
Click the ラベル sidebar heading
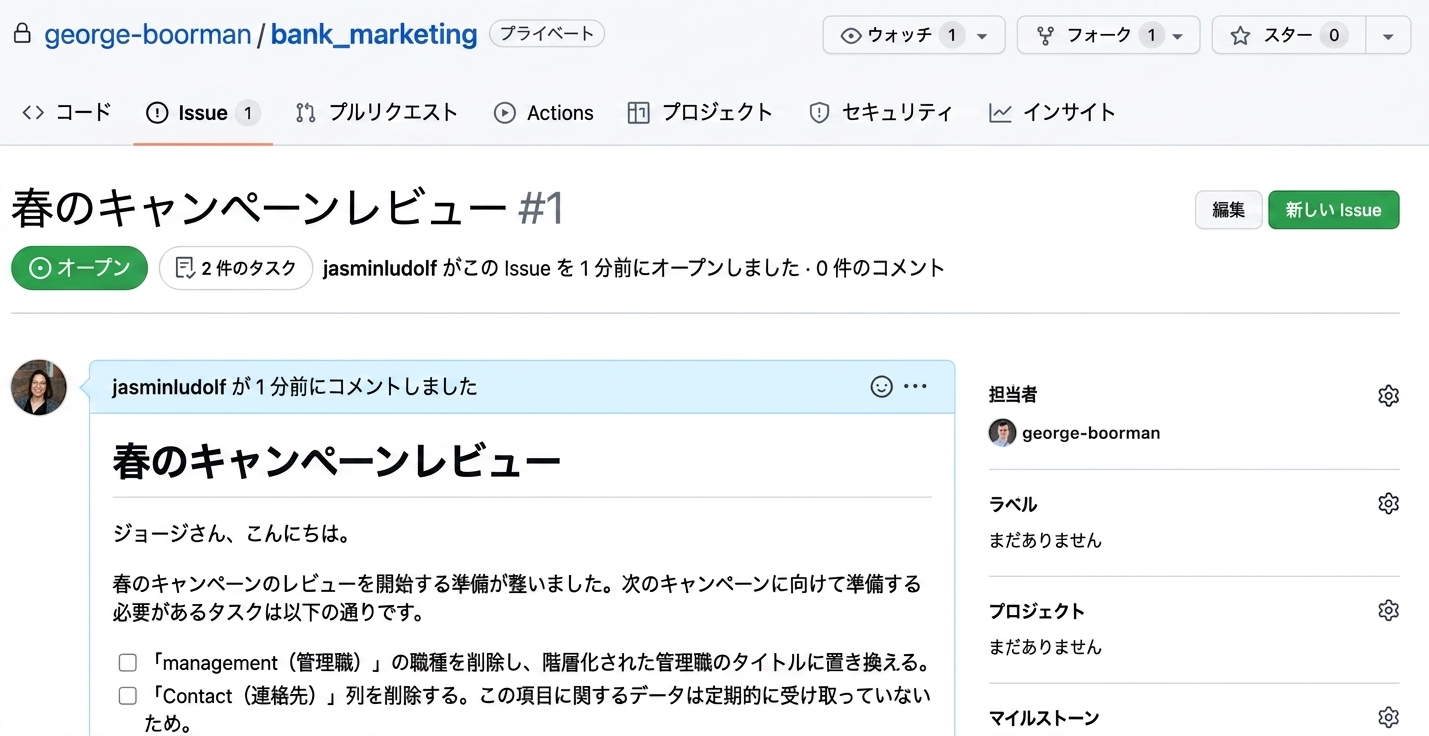point(1013,504)
